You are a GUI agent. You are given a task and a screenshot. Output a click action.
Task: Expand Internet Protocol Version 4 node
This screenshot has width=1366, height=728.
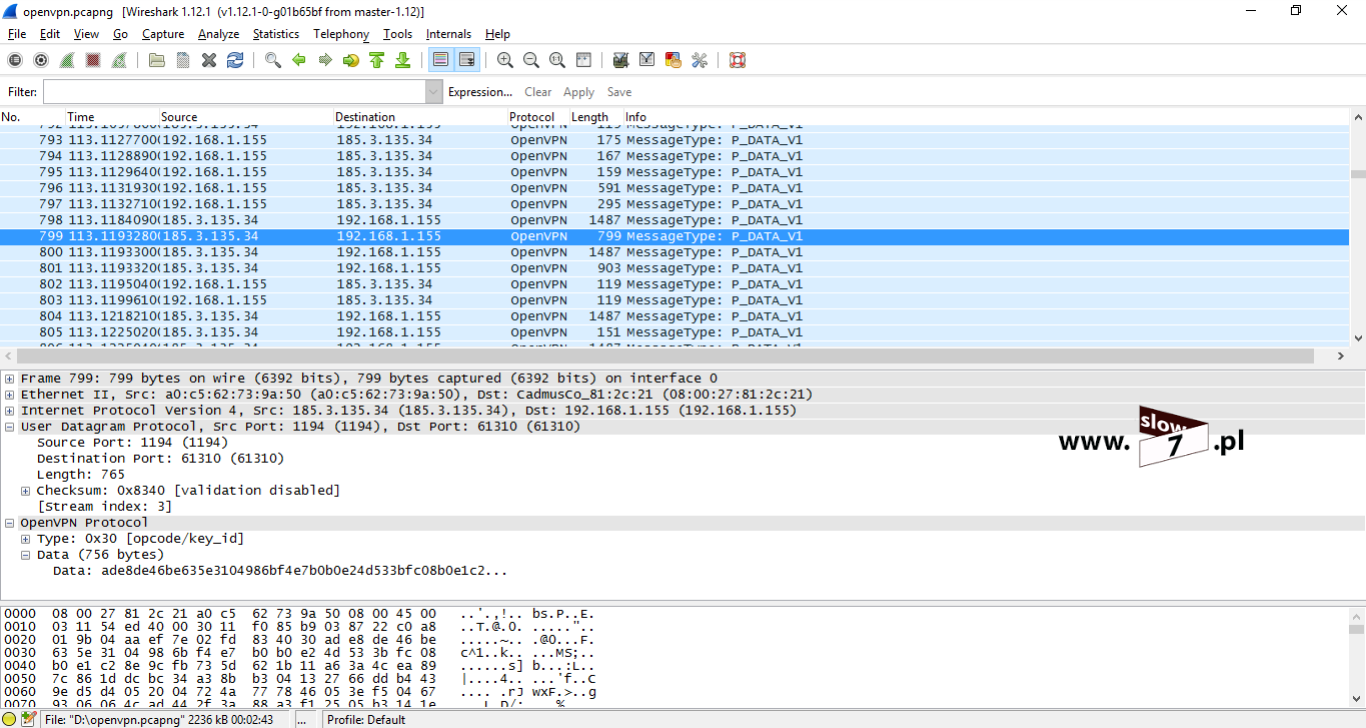point(10,411)
